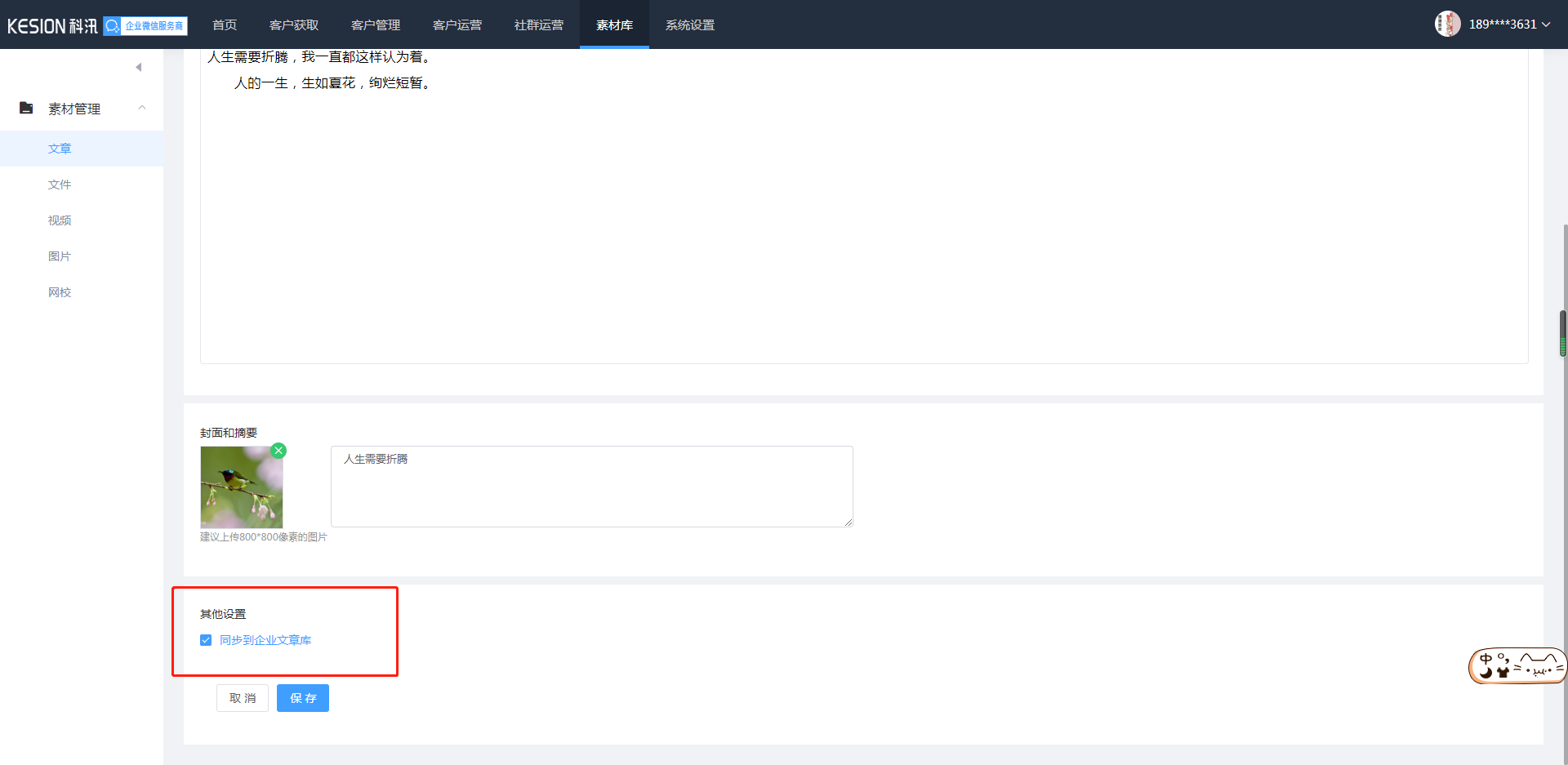
Task: Click the bird cover thumbnail
Action: pos(242,488)
